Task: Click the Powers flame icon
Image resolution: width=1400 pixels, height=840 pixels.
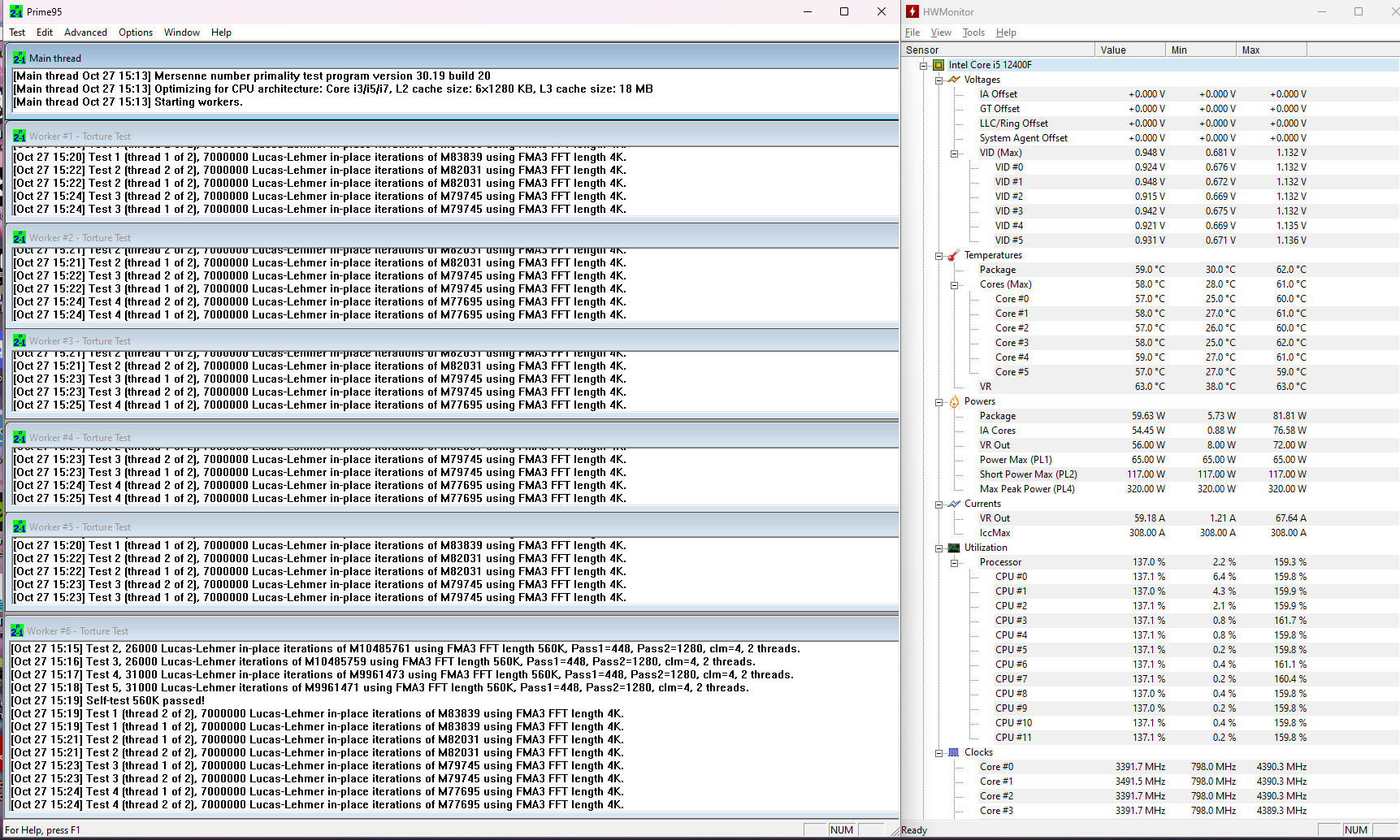Action: tap(954, 401)
